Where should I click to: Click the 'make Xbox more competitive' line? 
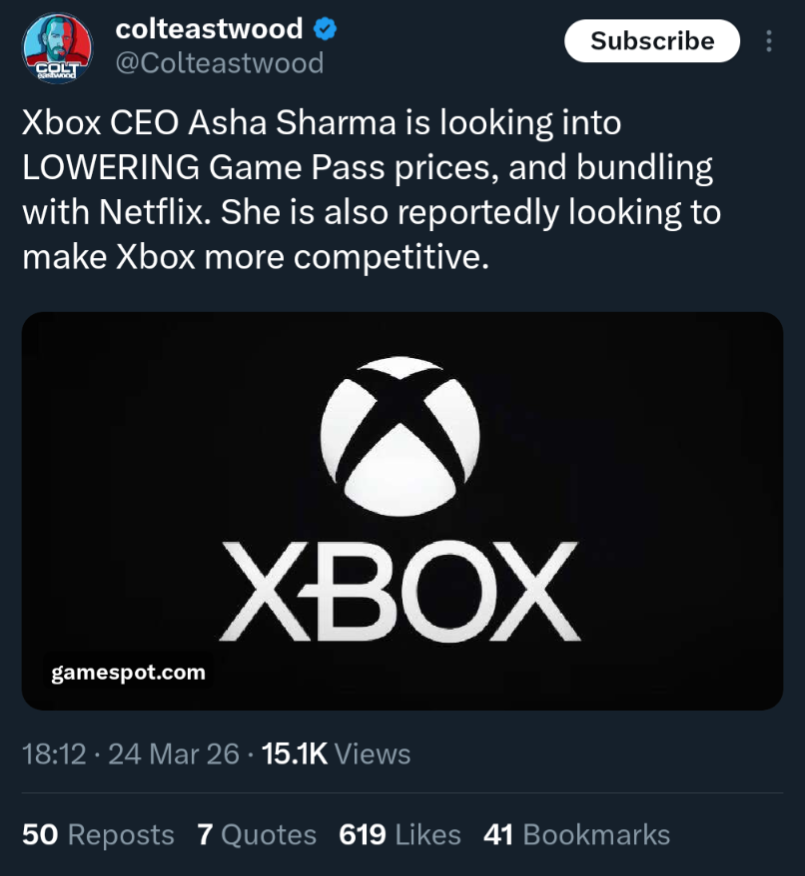[256, 258]
